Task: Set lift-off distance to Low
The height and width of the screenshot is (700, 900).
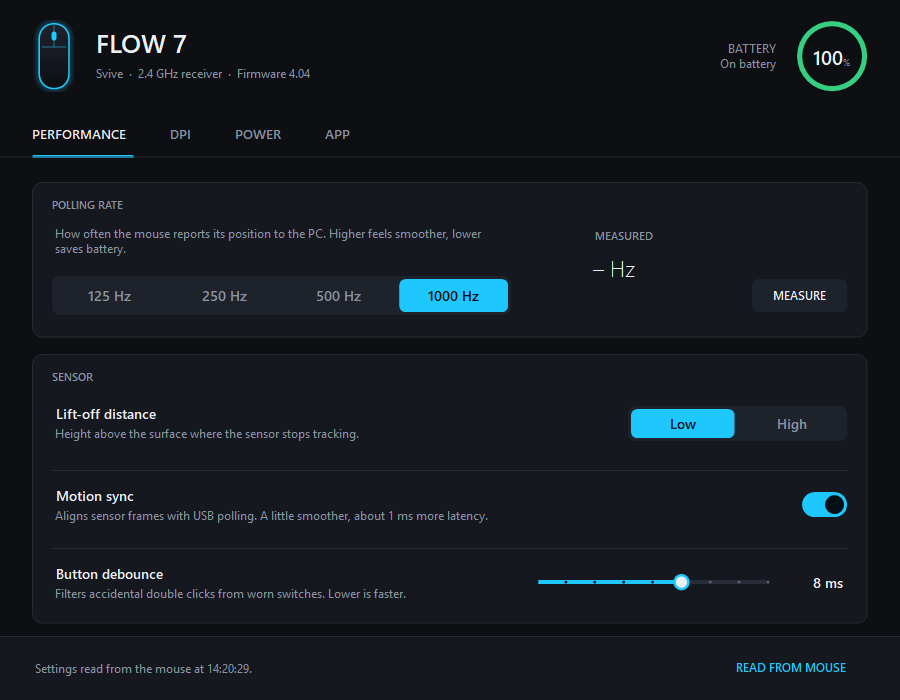Action: point(682,424)
